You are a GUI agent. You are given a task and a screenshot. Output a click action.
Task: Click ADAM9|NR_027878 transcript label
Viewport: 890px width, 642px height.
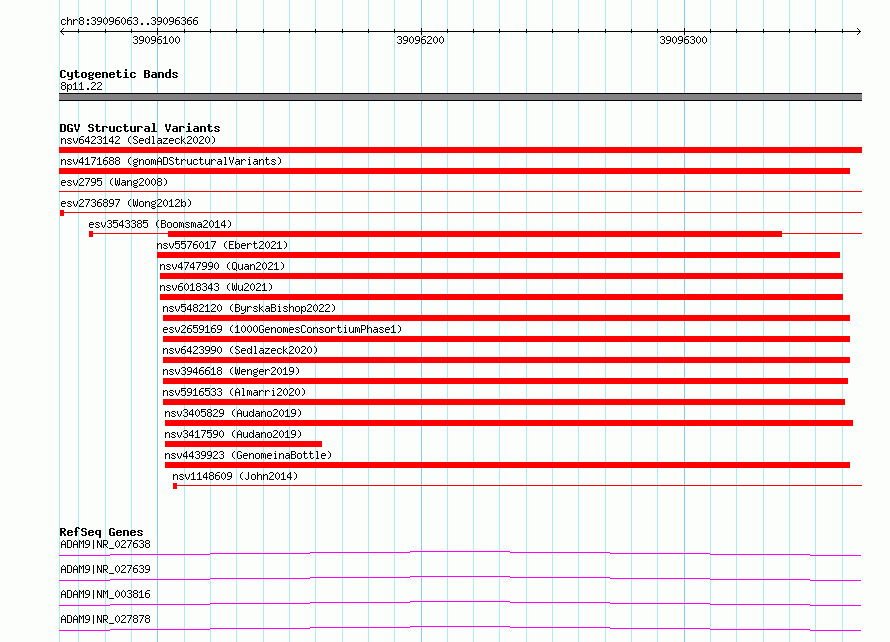(x=105, y=619)
